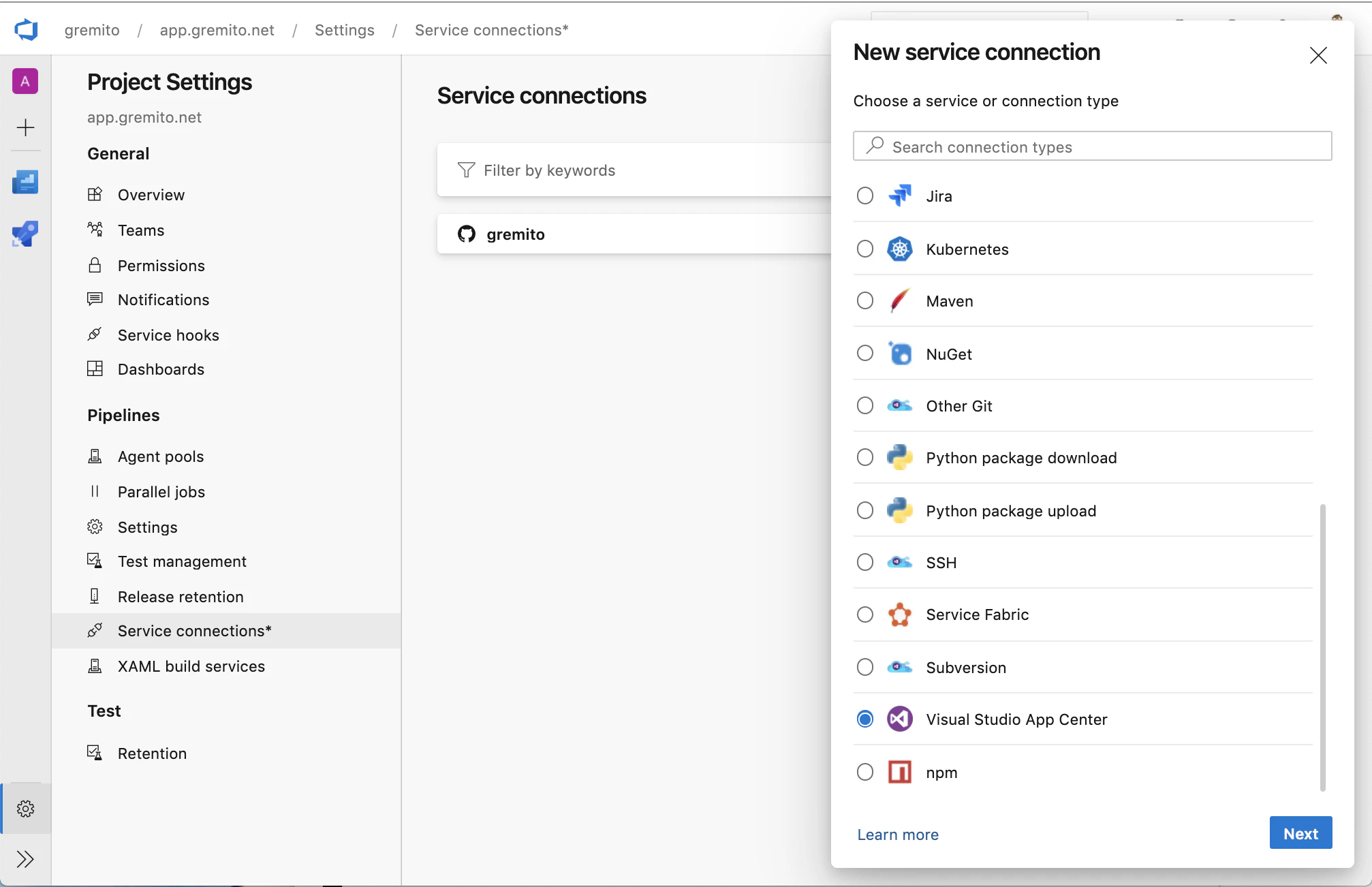The width and height of the screenshot is (1372, 887).
Task: Click the Python package upload icon
Action: coord(900,510)
